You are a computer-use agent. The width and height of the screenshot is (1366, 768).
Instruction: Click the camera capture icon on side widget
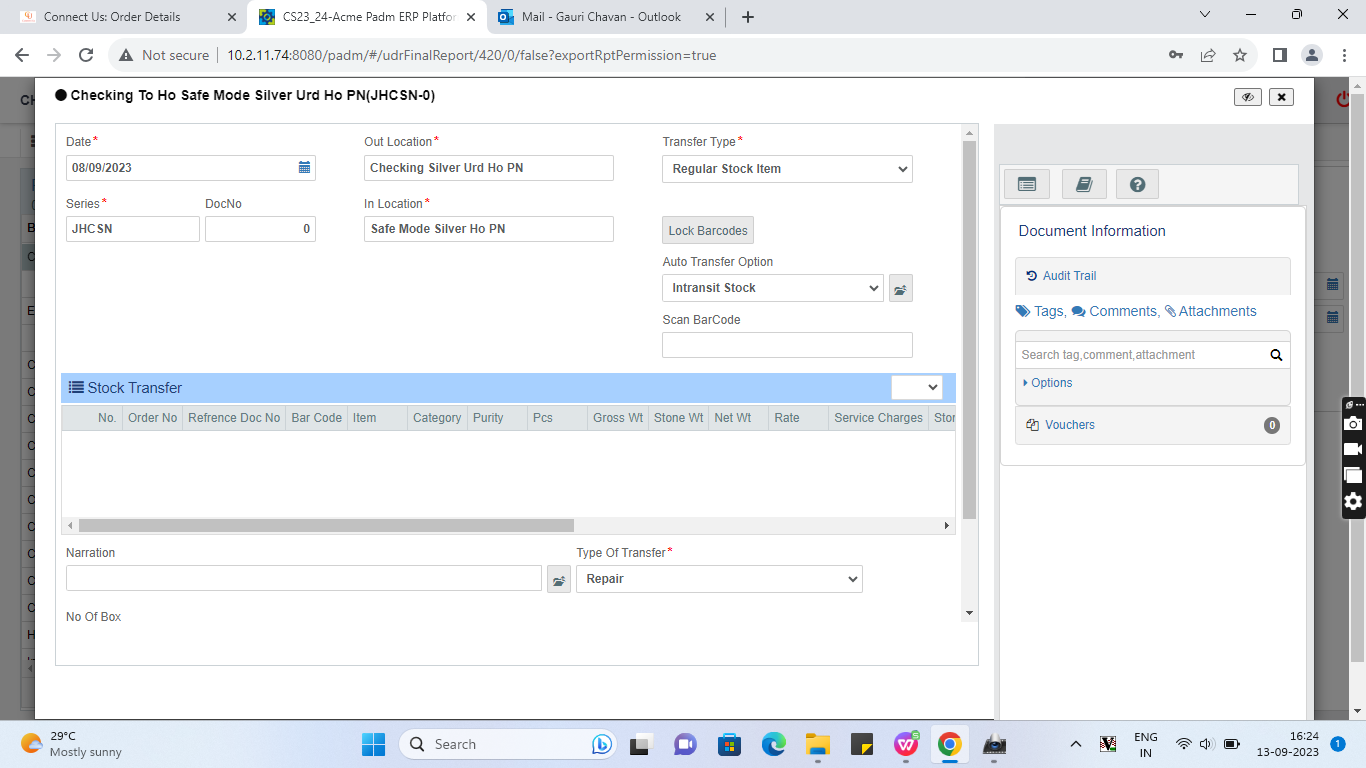[x=1353, y=423]
